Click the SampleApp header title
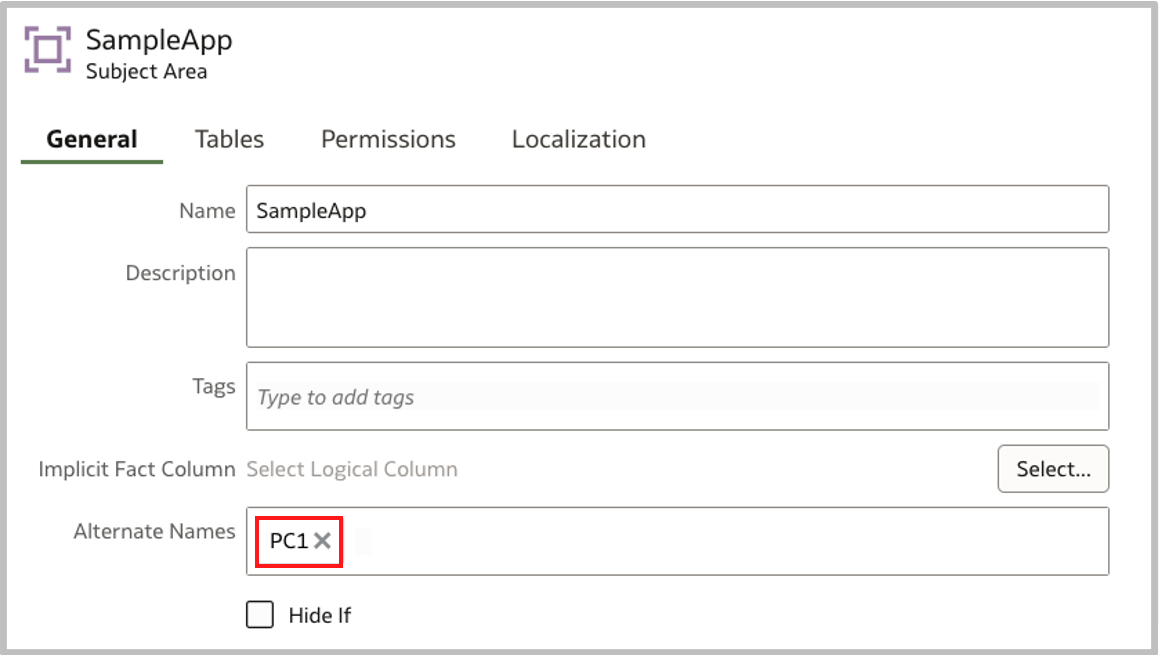The height and width of the screenshot is (655, 1162). click(159, 40)
